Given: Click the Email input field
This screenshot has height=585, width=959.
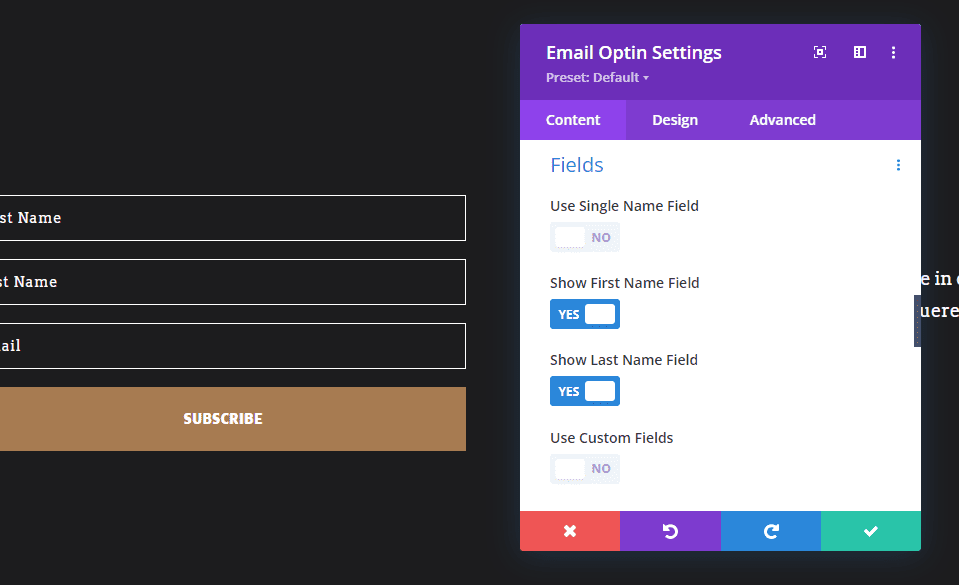Looking at the screenshot, I should click(x=232, y=346).
